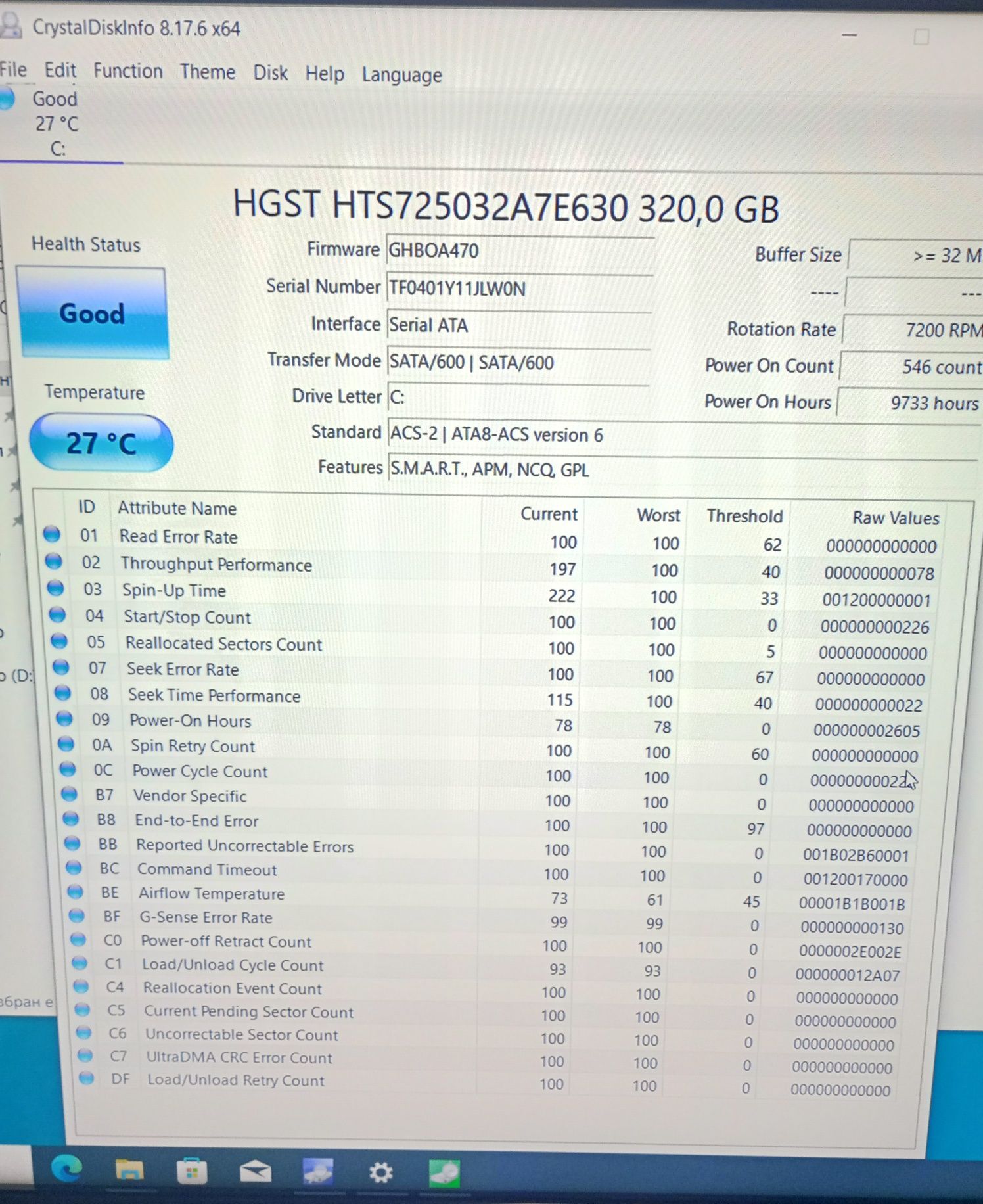Image resolution: width=983 pixels, height=1204 pixels.
Task: Click the Threshold column header
Action: [744, 516]
